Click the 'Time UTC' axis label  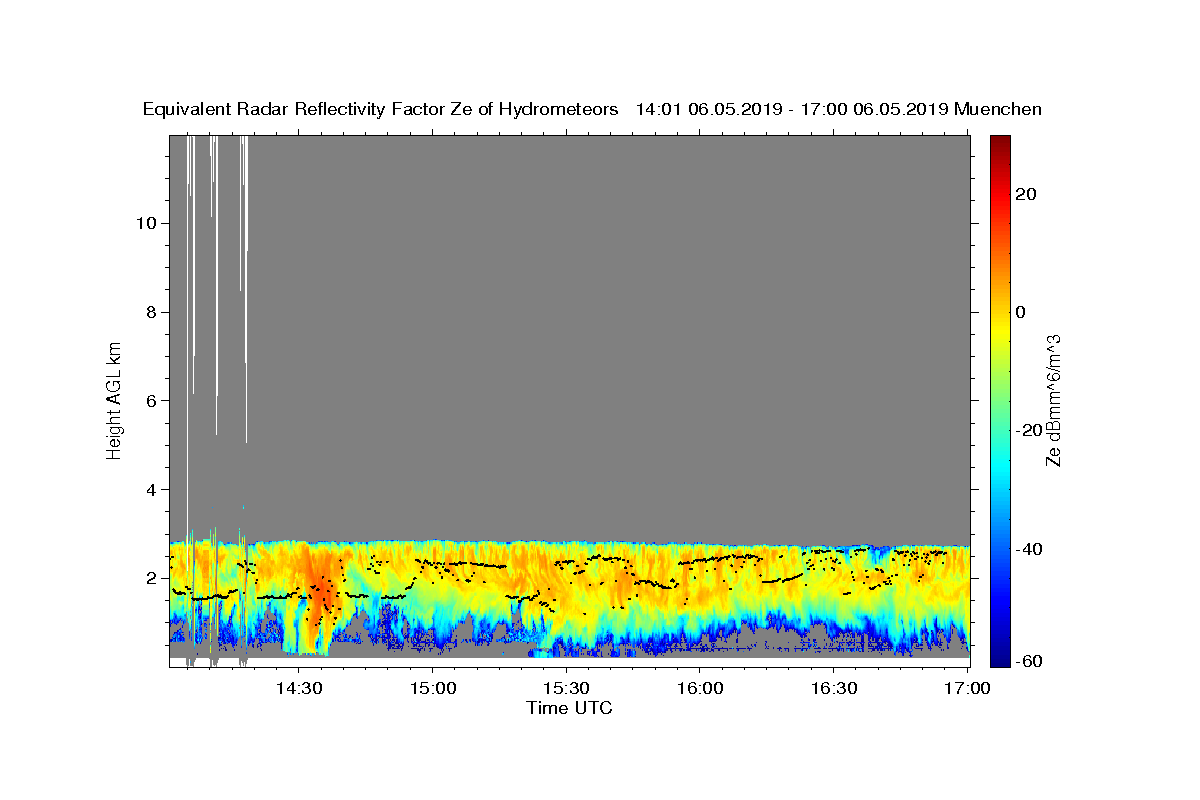[569, 708]
